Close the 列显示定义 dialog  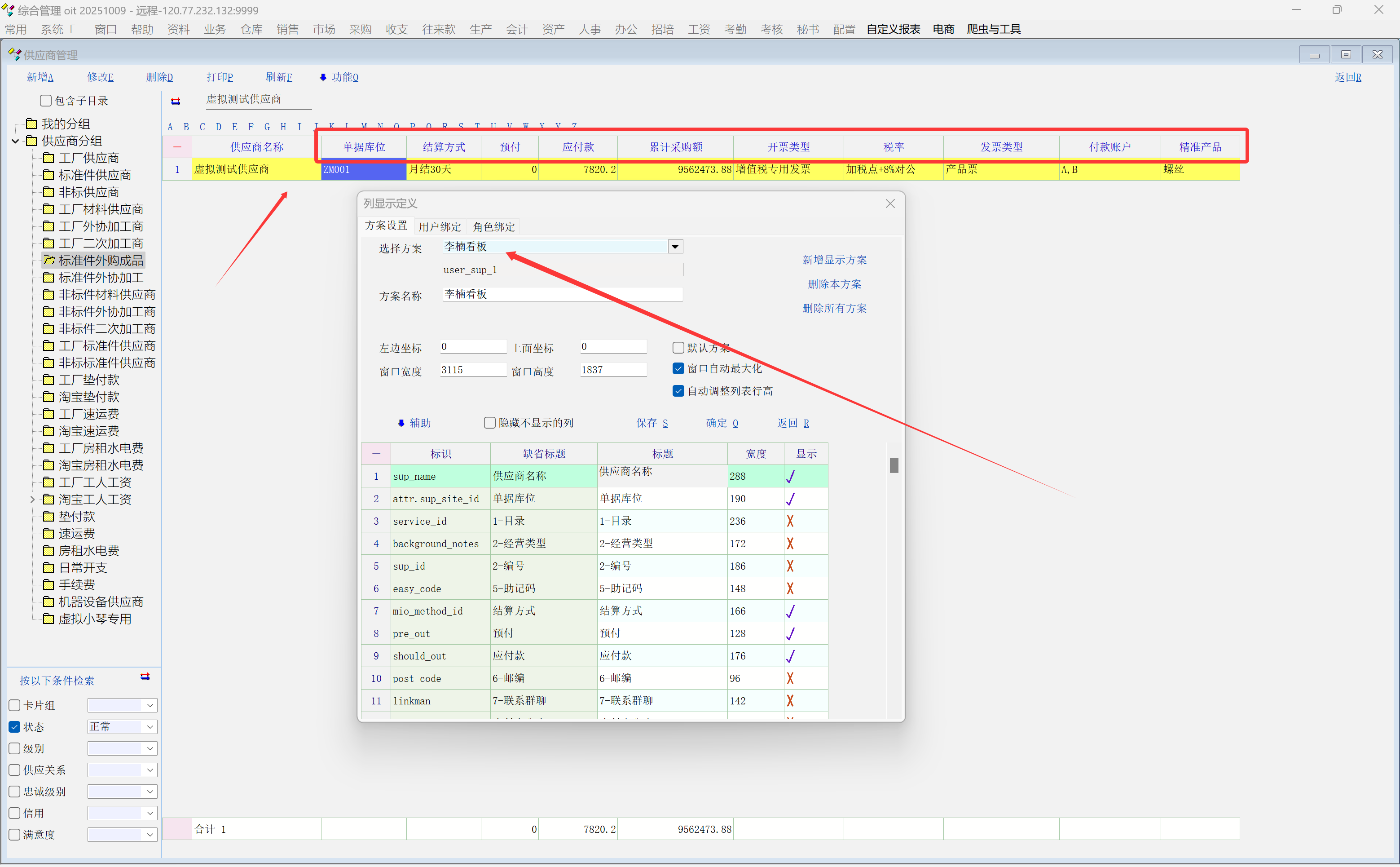click(889, 203)
